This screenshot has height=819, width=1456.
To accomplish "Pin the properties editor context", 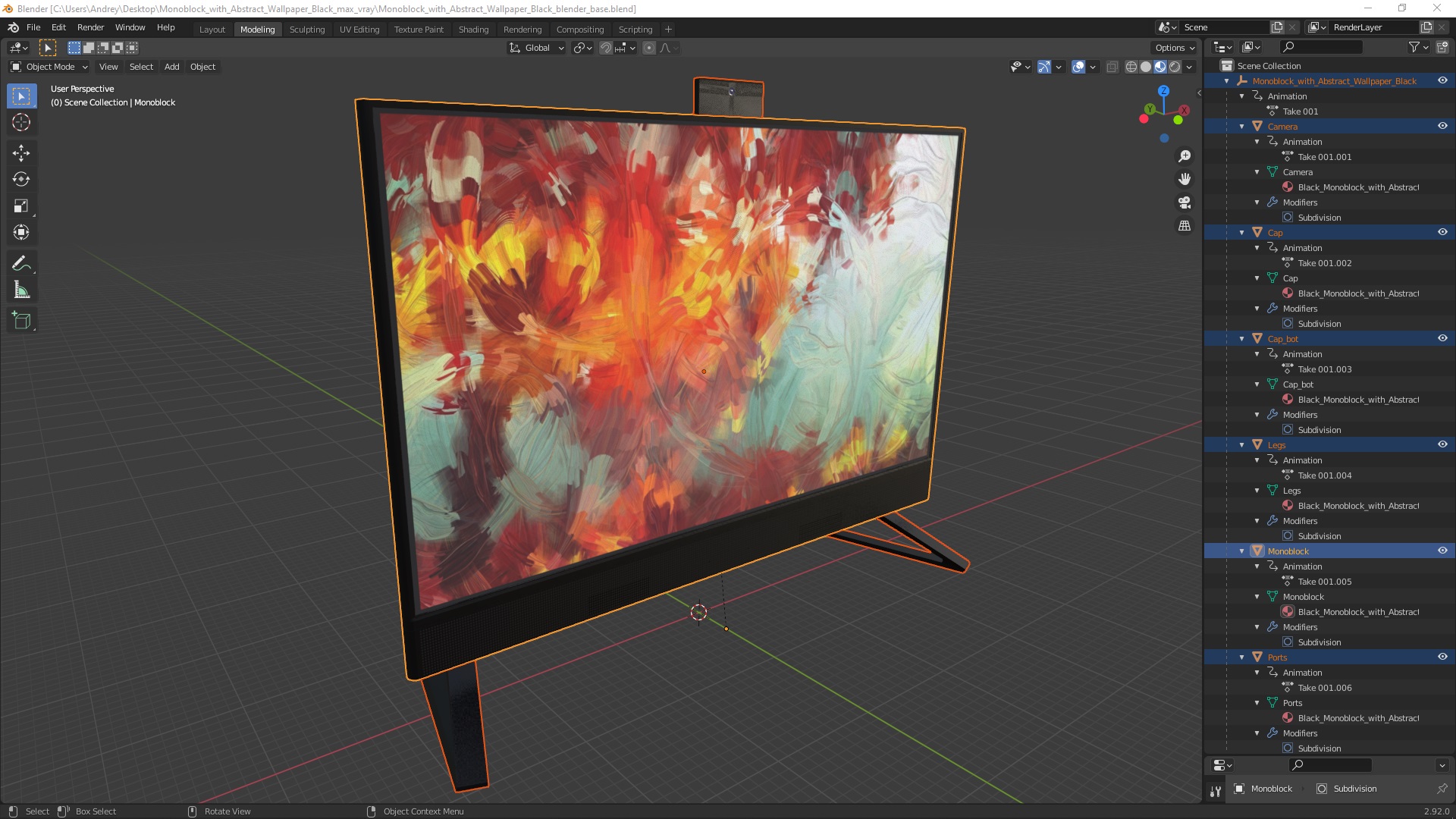I will [1442, 789].
